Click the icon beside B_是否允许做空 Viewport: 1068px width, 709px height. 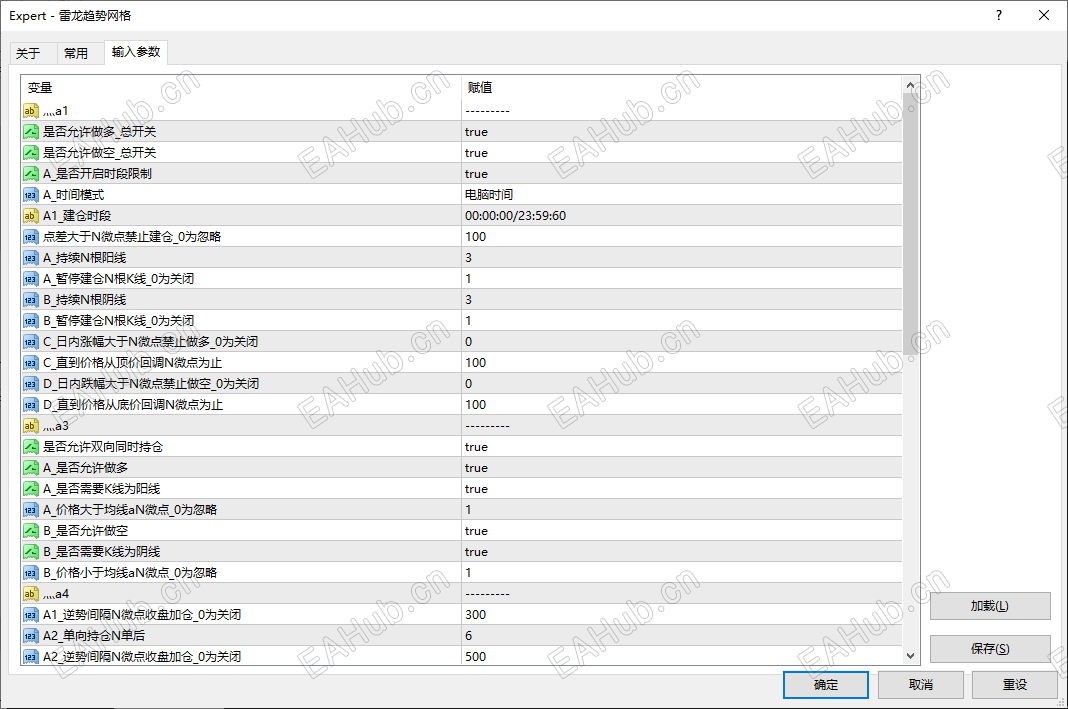pyautogui.click(x=31, y=531)
